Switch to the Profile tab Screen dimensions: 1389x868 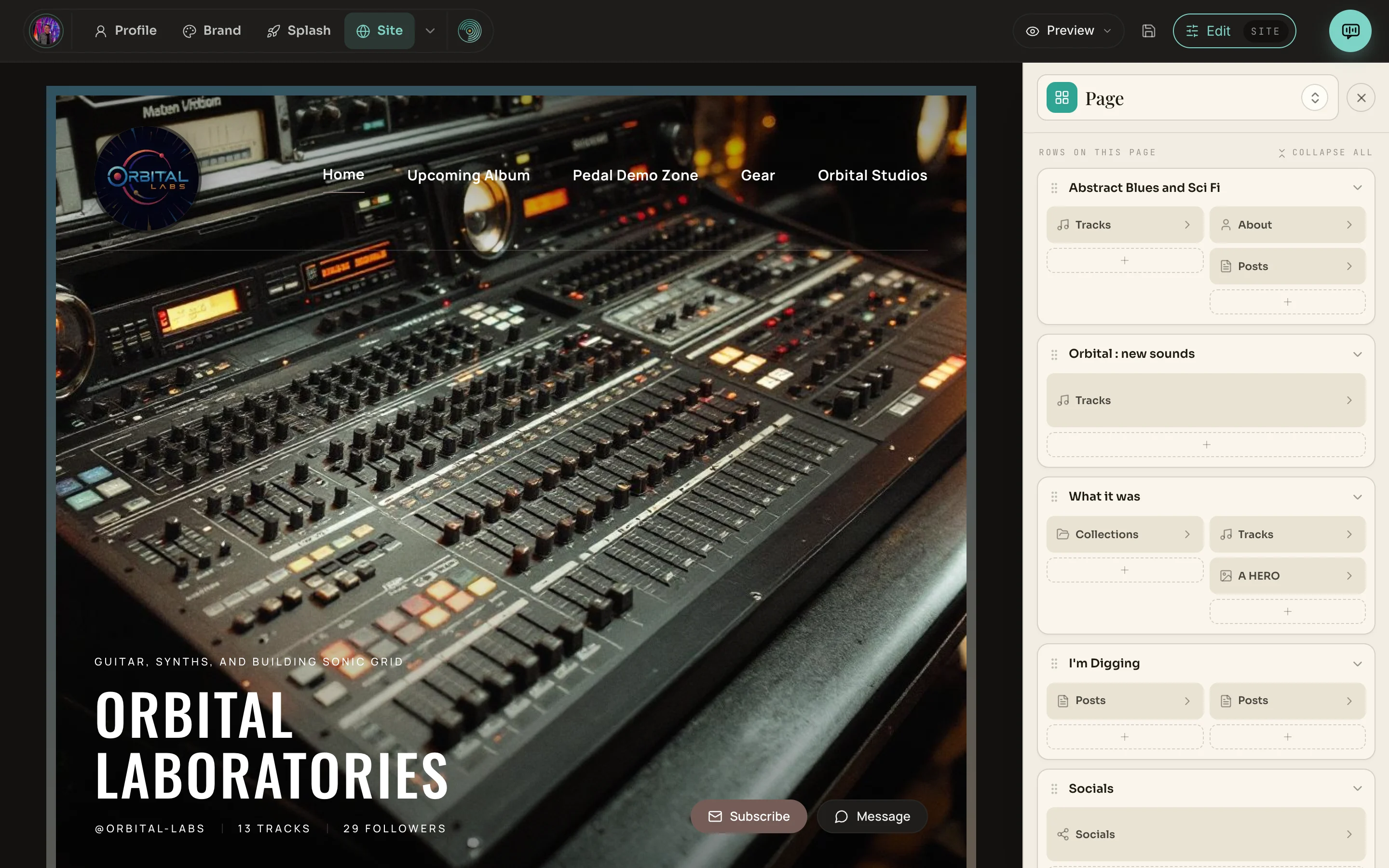126,31
